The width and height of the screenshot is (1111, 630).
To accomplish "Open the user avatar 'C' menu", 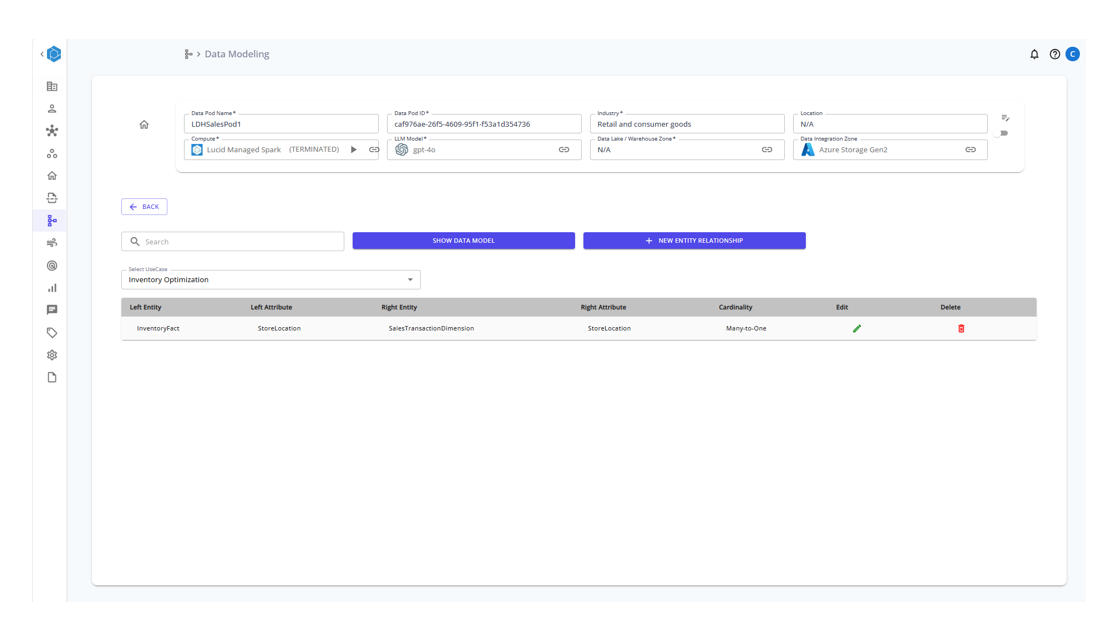I will click(x=1073, y=54).
